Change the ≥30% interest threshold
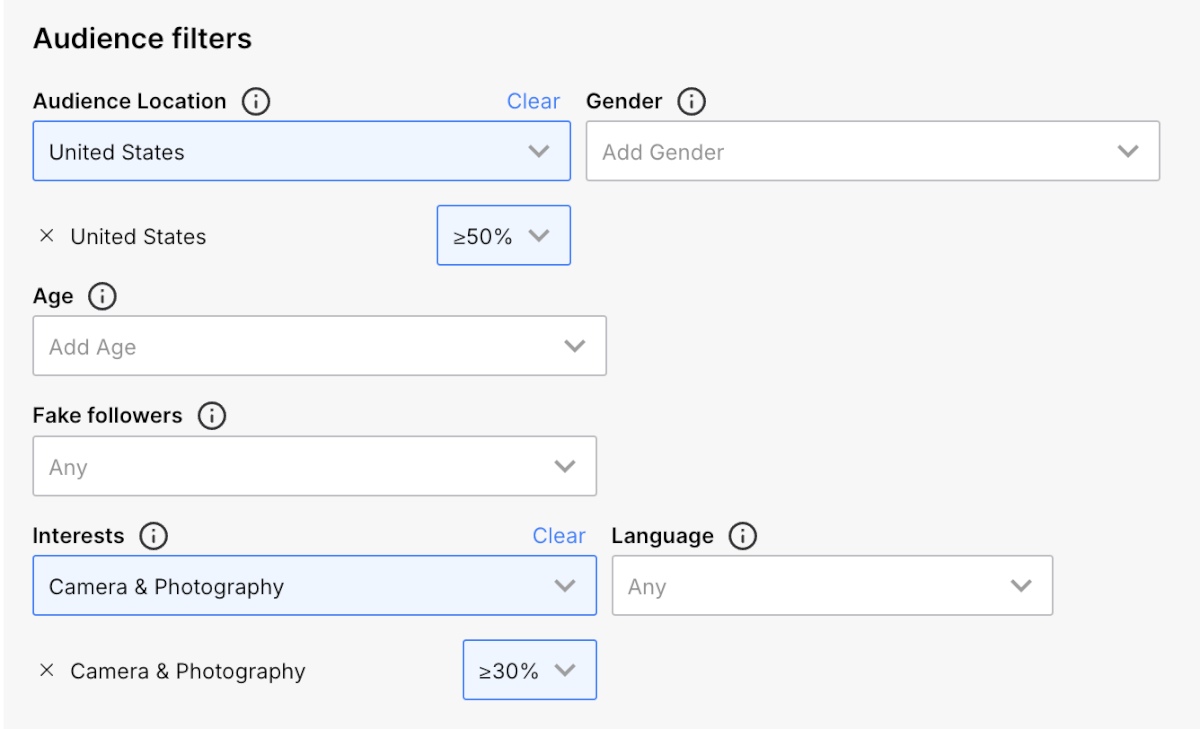Viewport: 1200px width, 729px height. pyautogui.click(x=529, y=671)
